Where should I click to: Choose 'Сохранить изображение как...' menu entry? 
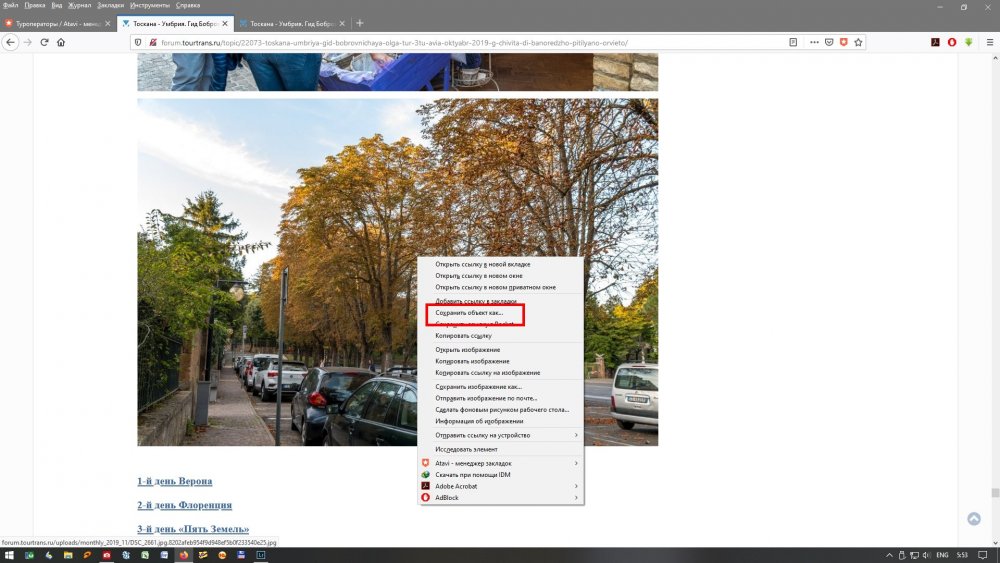click(x=479, y=386)
